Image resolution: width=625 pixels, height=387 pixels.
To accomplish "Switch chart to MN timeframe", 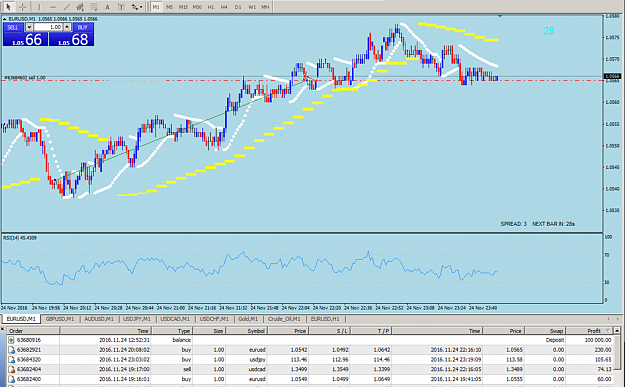I will click(x=265, y=7).
